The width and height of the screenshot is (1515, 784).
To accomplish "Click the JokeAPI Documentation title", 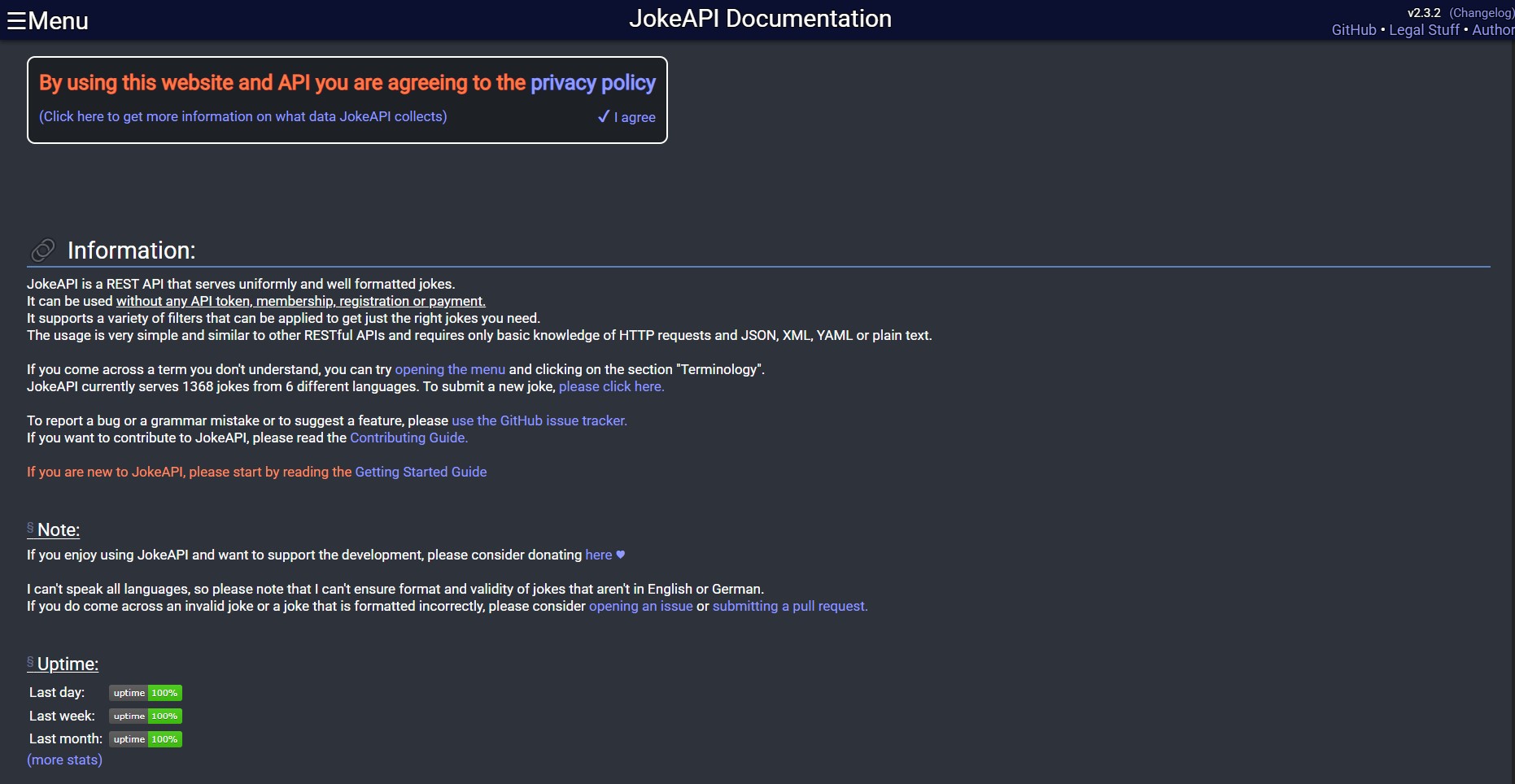I will [760, 19].
